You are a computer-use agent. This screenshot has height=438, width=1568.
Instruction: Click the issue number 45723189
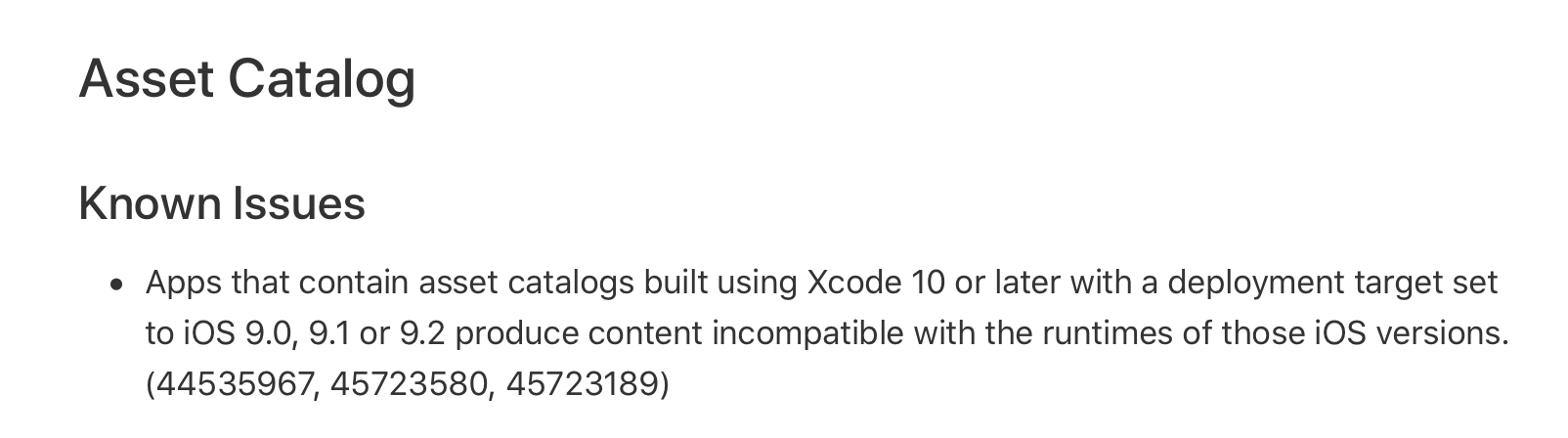[583, 384]
